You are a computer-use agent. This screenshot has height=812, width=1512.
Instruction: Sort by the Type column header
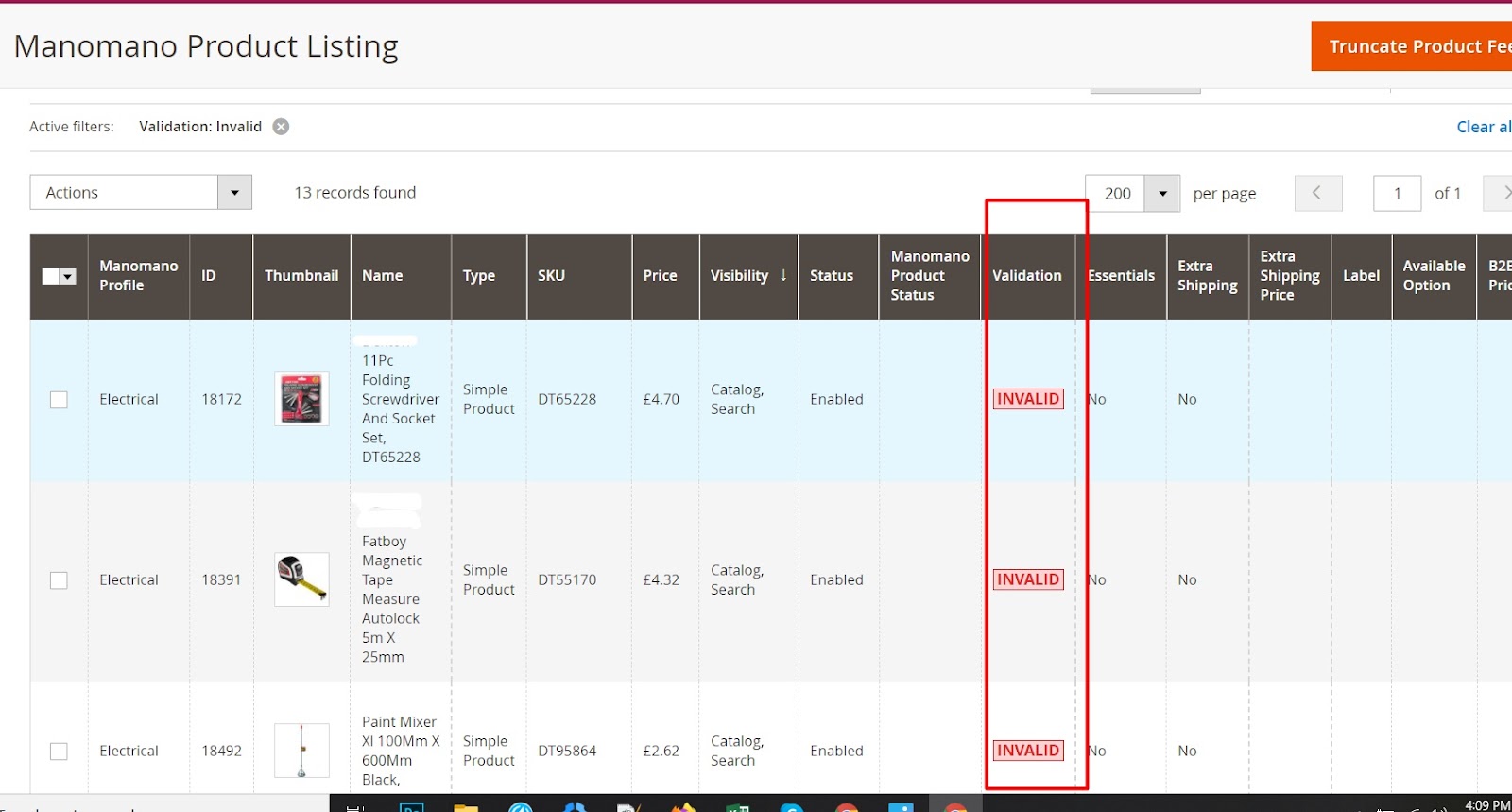click(x=489, y=276)
